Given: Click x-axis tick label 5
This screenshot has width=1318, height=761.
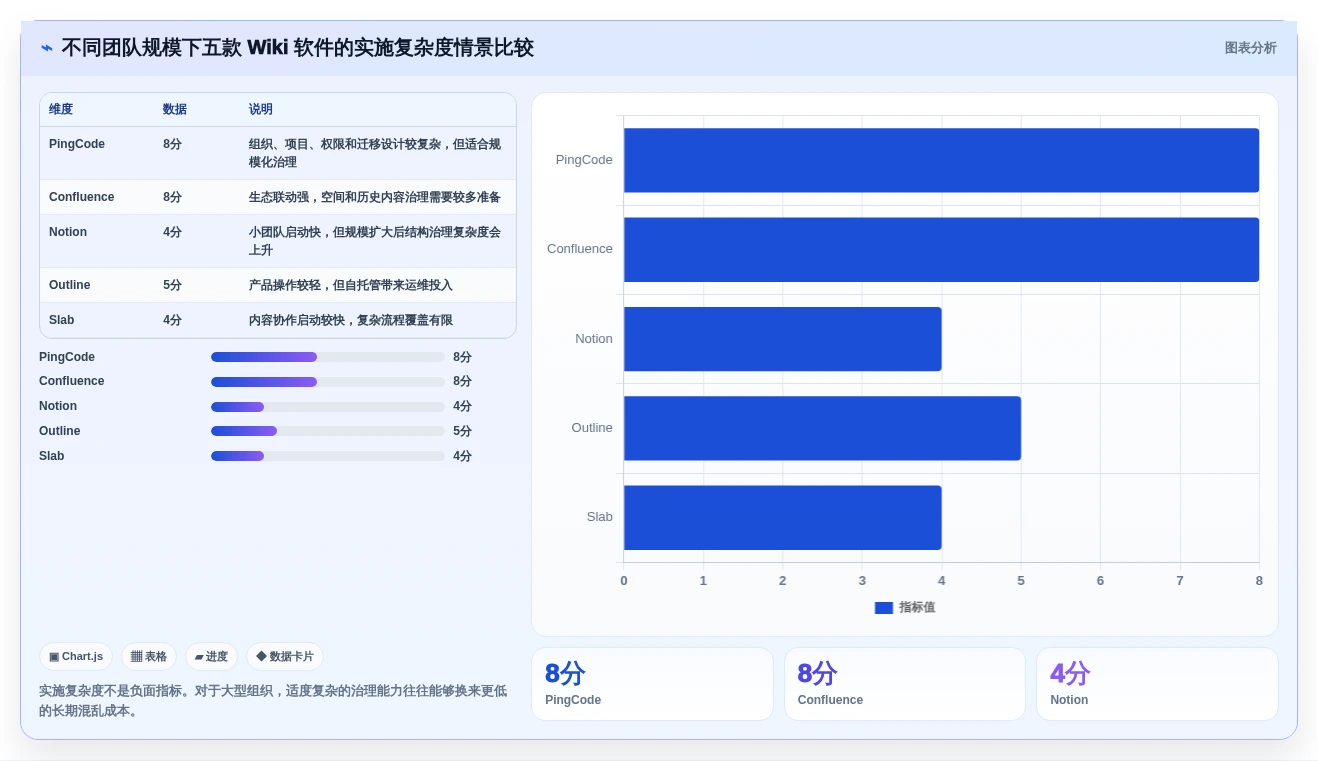Looking at the screenshot, I should point(1021,581).
